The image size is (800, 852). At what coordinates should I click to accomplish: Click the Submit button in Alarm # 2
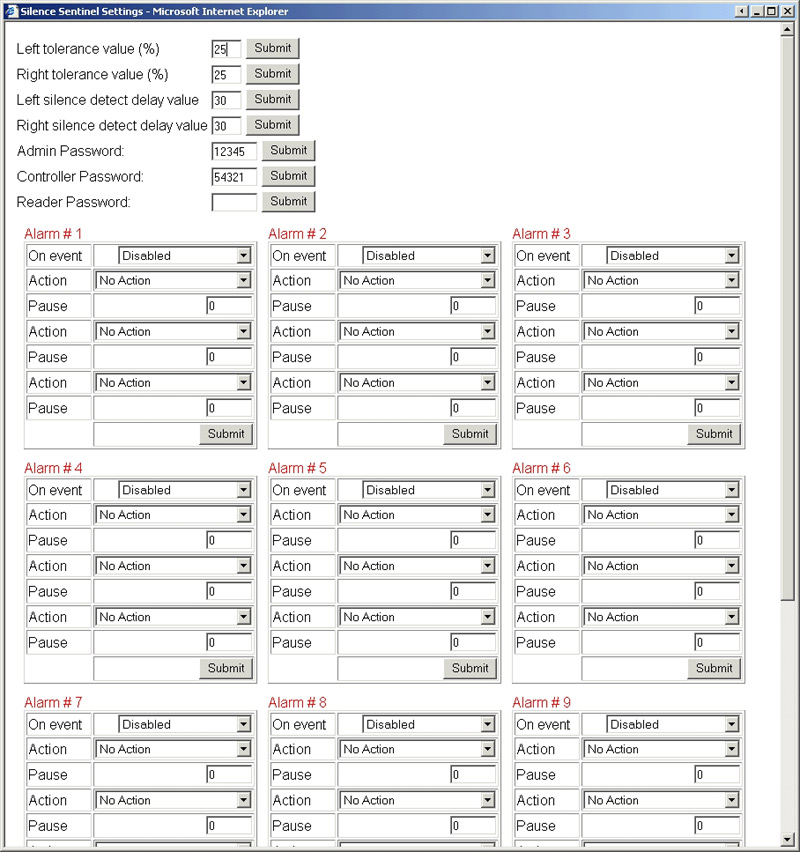click(470, 434)
